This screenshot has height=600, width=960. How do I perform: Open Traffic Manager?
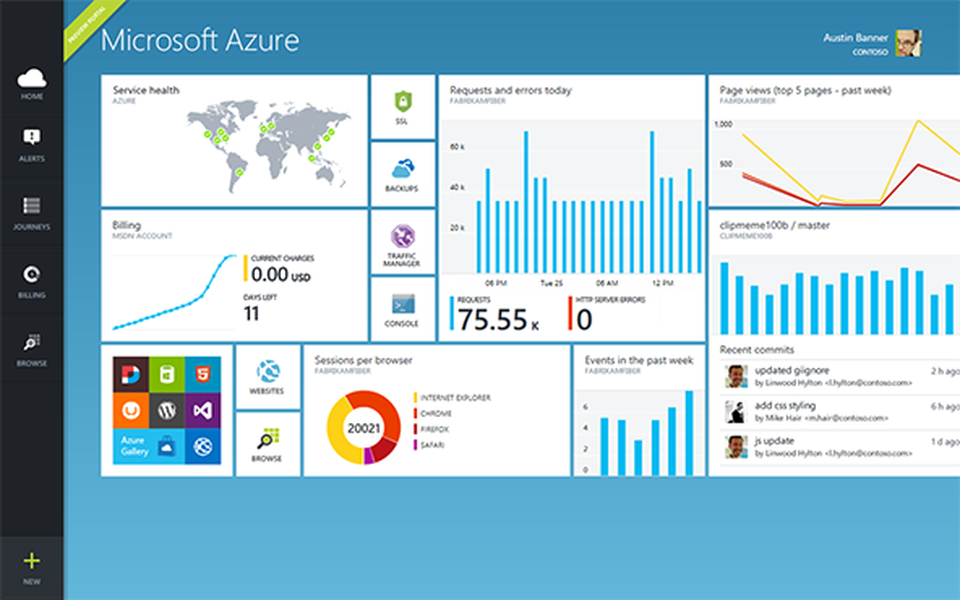tap(402, 240)
